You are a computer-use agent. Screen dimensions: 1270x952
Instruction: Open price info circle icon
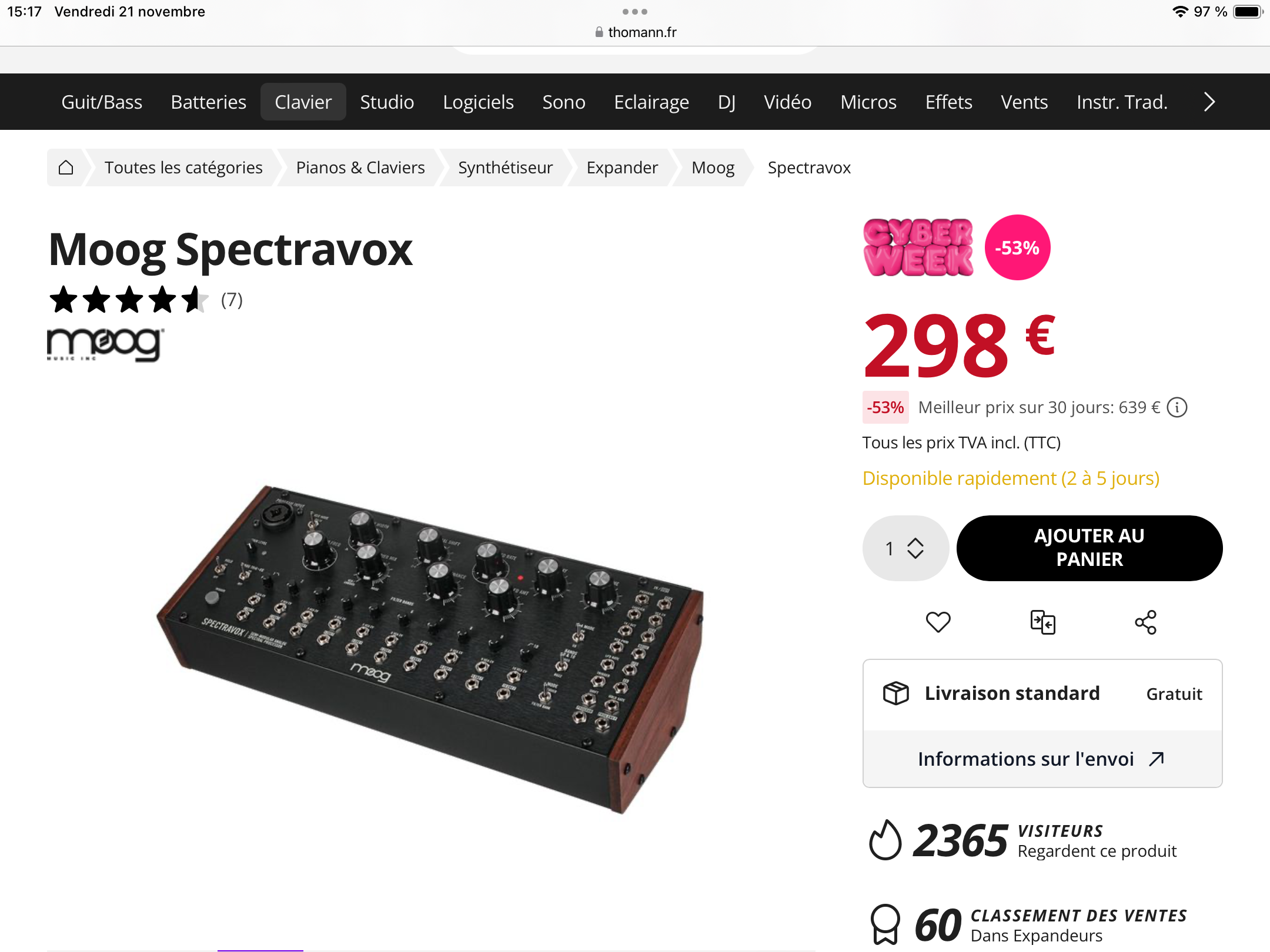(x=1177, y=407)
